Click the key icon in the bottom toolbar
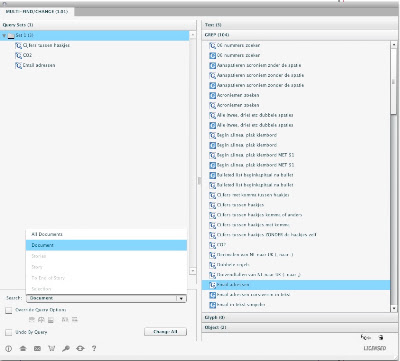This screenshot has height=361, width=400. pos(66,348)
